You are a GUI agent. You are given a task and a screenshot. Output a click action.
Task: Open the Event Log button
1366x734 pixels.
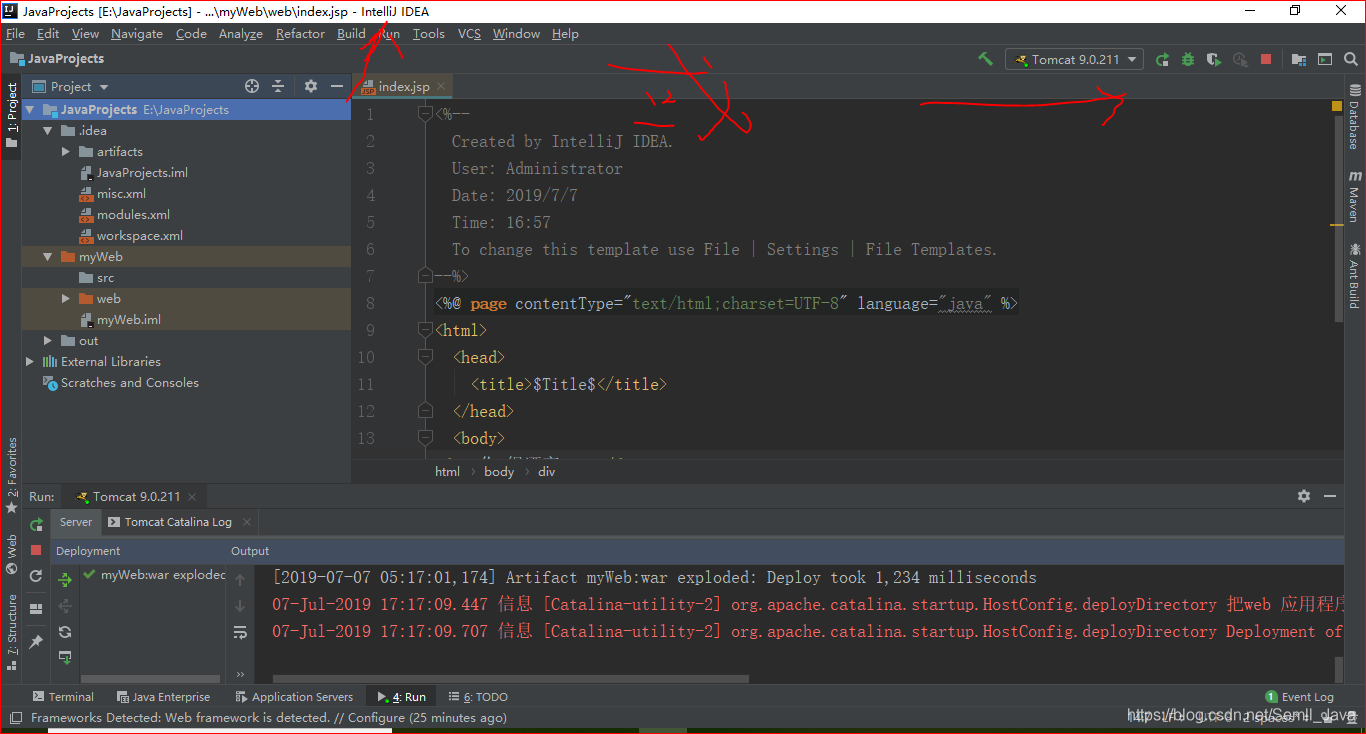pyautogui.click(x=1300, y=697)
